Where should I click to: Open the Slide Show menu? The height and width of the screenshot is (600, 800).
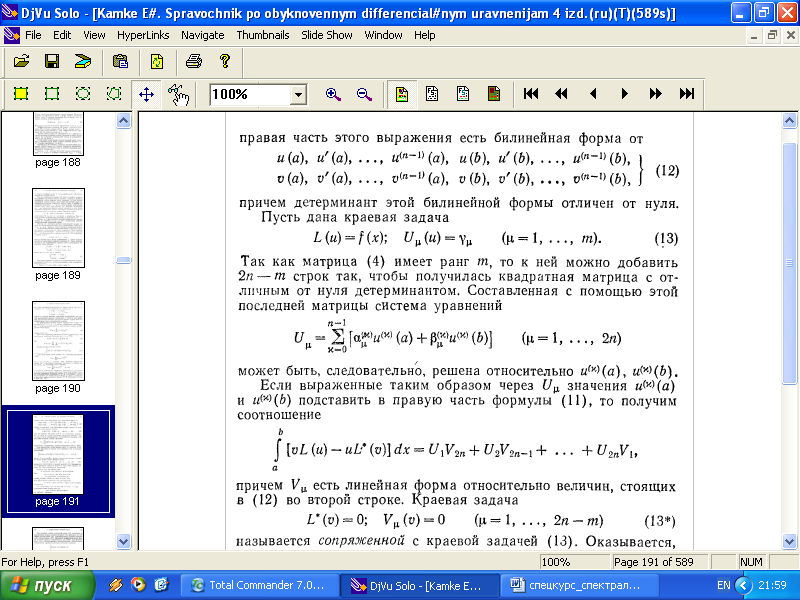coord(327,35)
